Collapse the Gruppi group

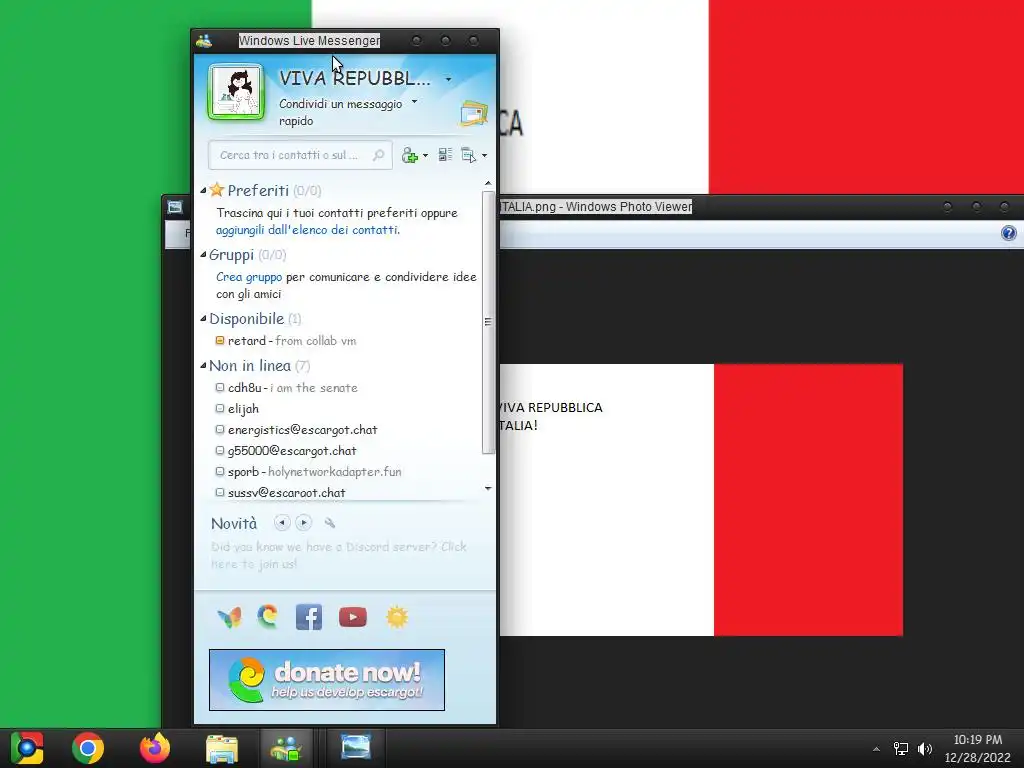pyautogui.click(x=203, y=255)
